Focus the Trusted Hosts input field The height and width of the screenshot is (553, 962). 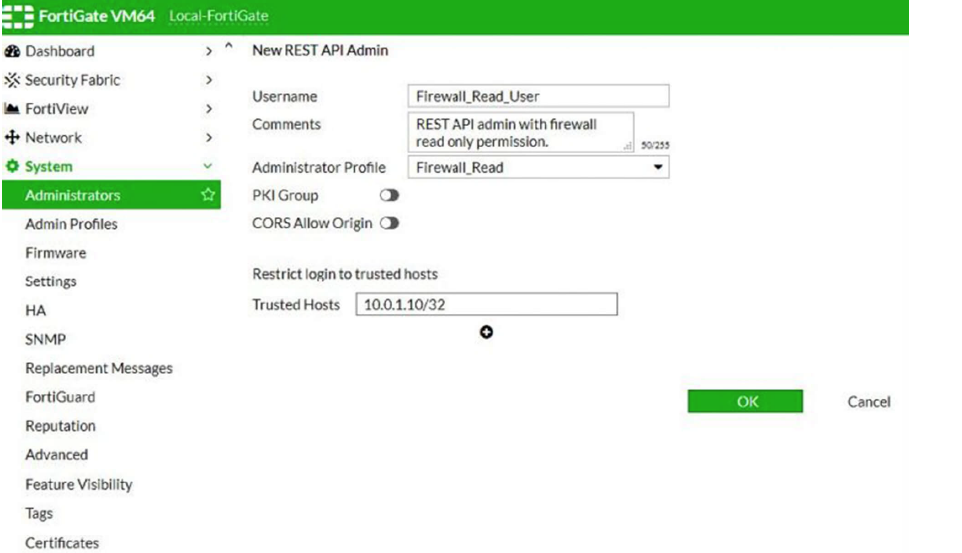[487, 304]
